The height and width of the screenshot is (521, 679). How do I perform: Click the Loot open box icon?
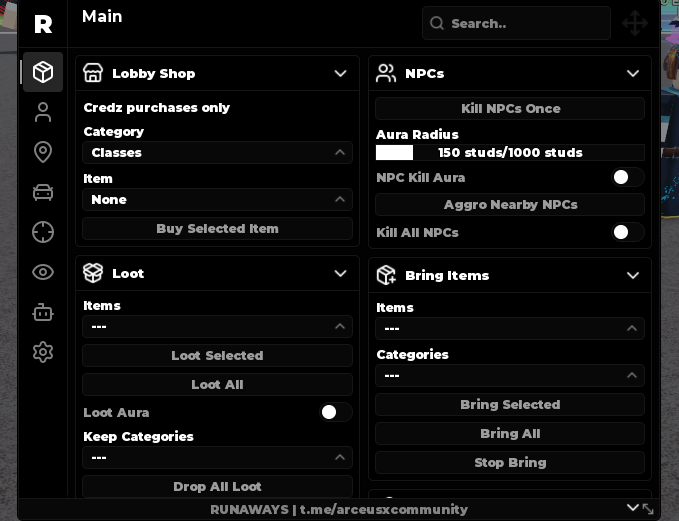(93, 273)
